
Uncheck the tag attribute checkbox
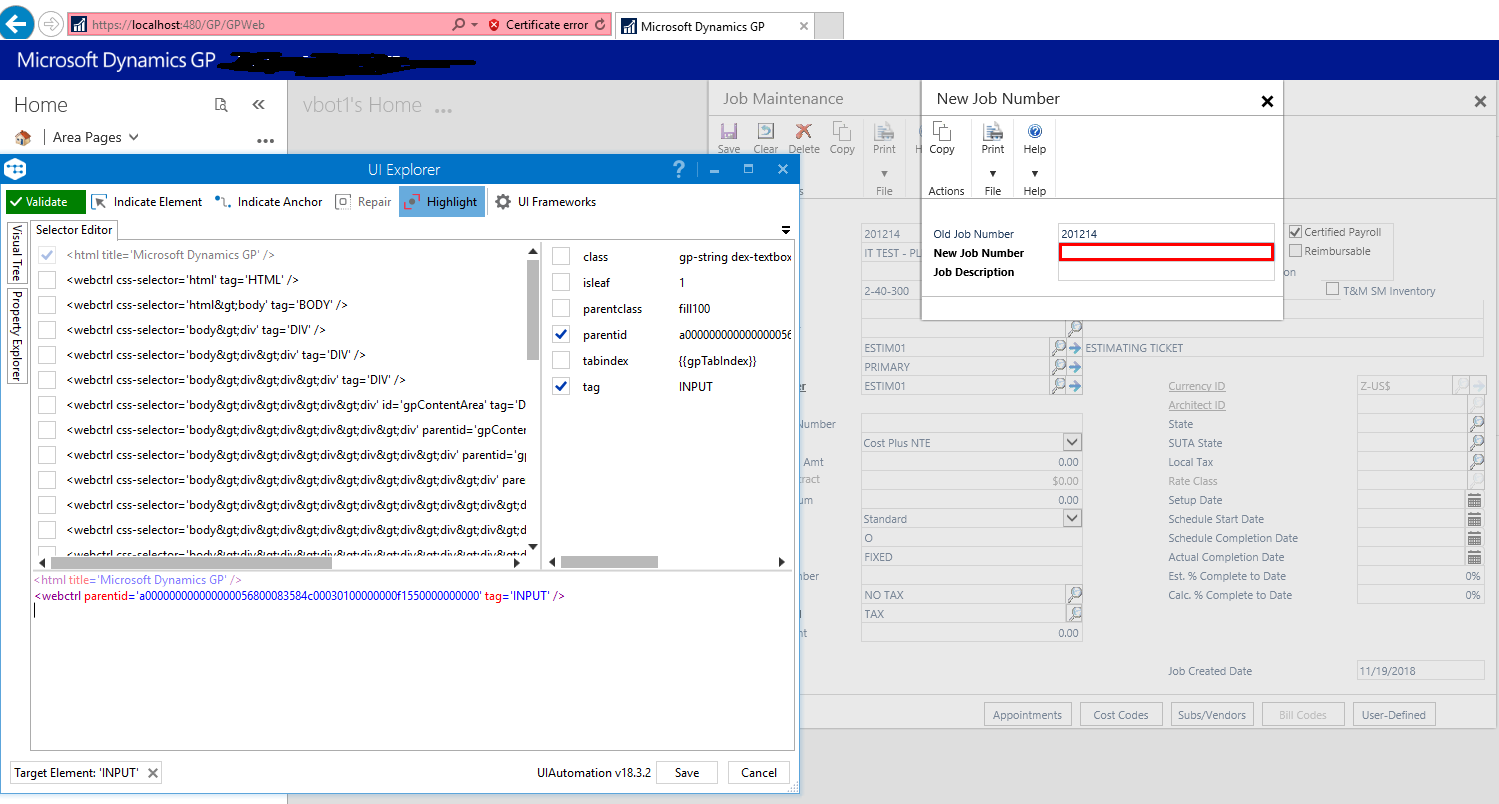click(x=561, y=387)
